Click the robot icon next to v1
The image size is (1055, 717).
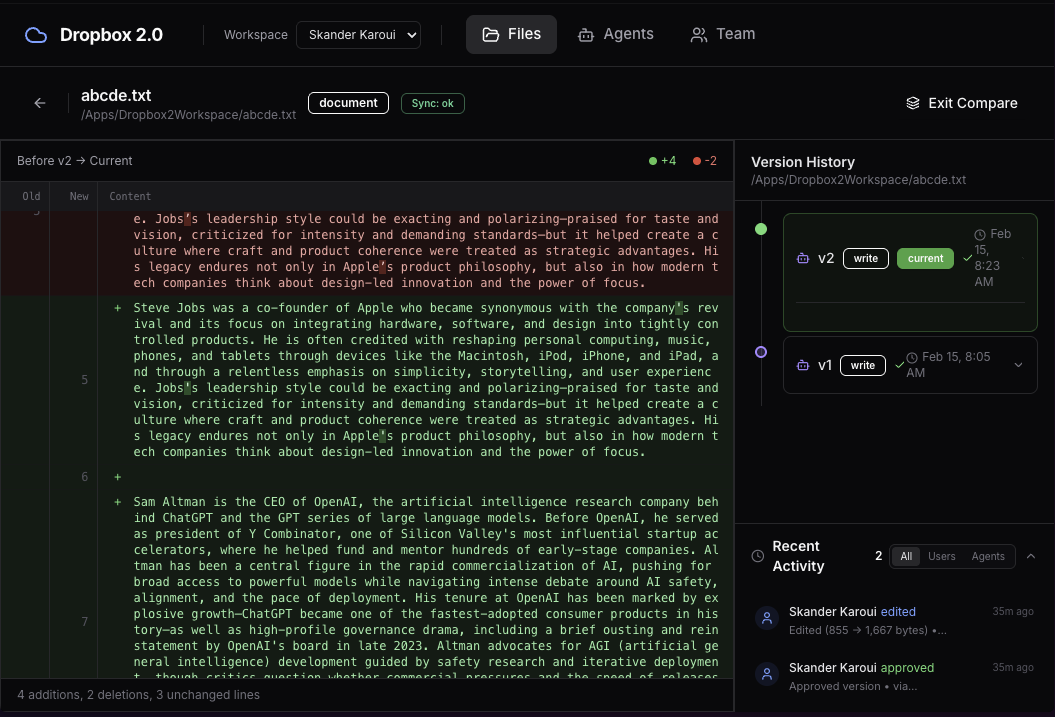pos(803,365)
